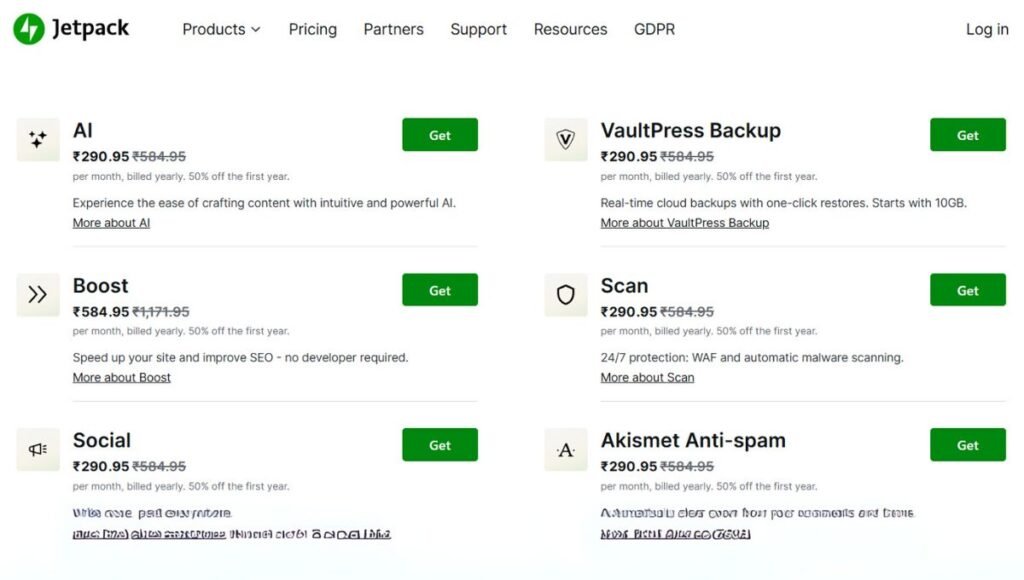
Task: Go to the Partners menu item
Action: [394, 29]
